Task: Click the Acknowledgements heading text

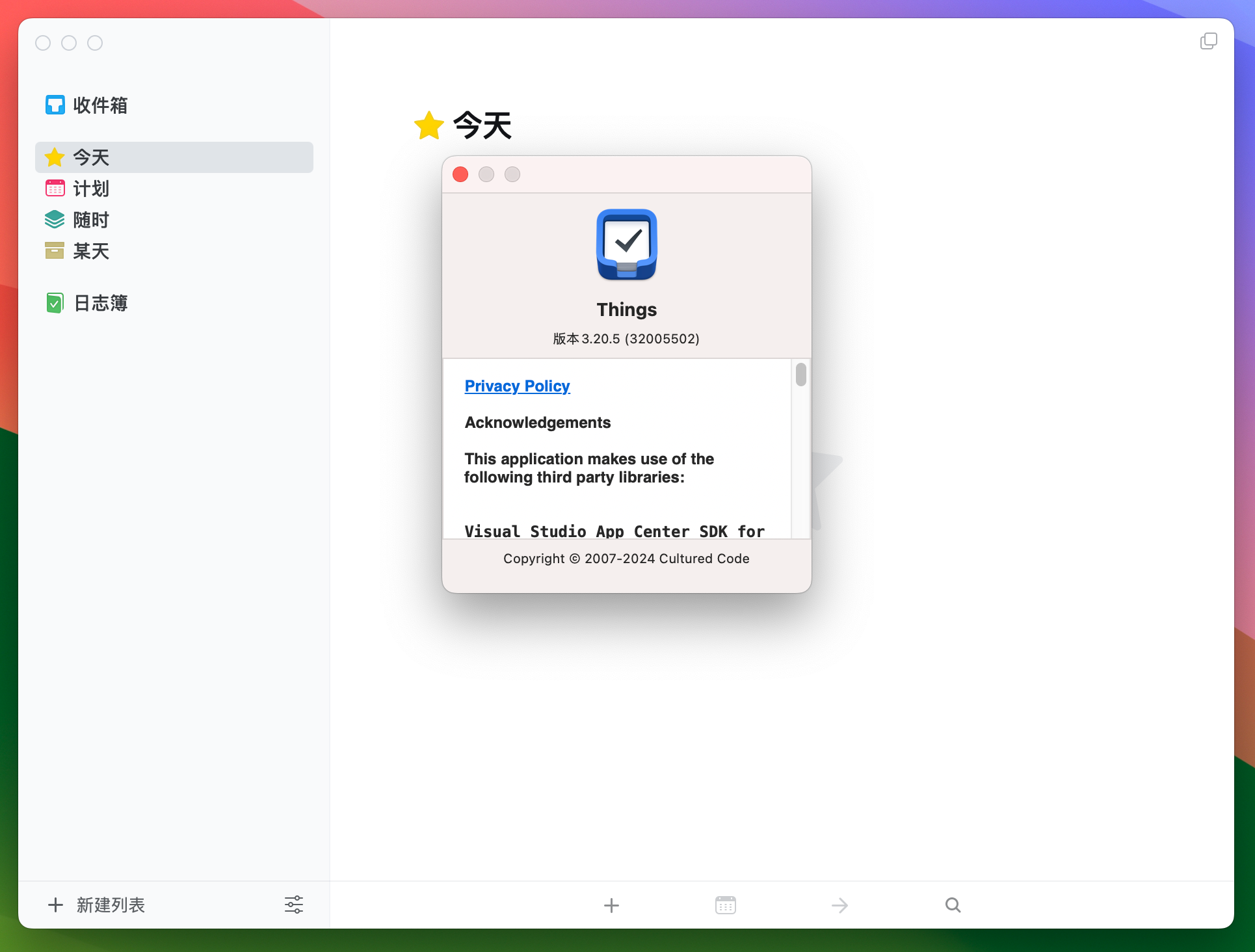Action: [x=538, y=423]
